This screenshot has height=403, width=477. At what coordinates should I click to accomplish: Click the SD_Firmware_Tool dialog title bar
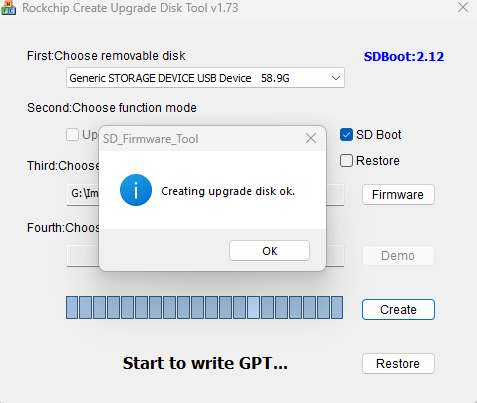(x=202, y=138)
